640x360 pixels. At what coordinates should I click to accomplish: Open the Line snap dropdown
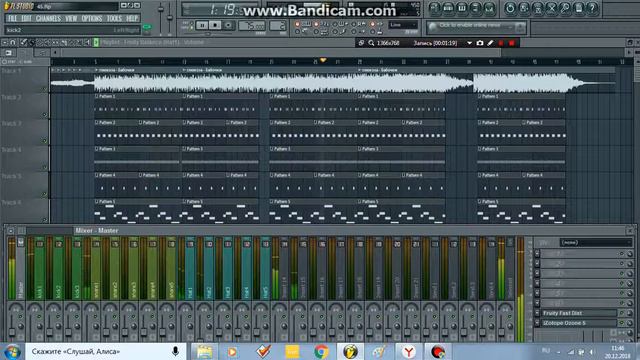pos(403,25)
